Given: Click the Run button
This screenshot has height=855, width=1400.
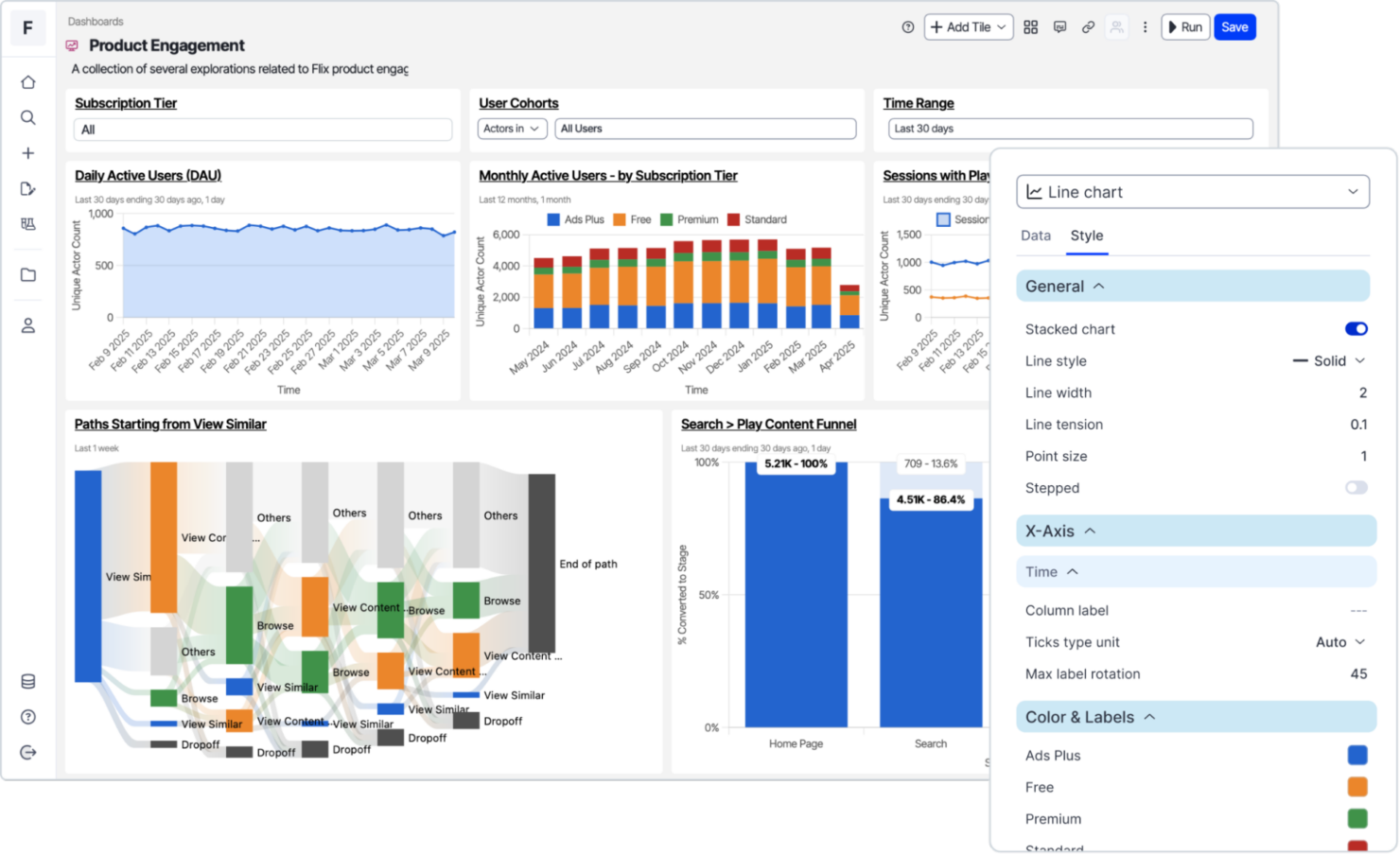Looking at the screenshot, I should pyautogui.click(x=1185, y=26).
